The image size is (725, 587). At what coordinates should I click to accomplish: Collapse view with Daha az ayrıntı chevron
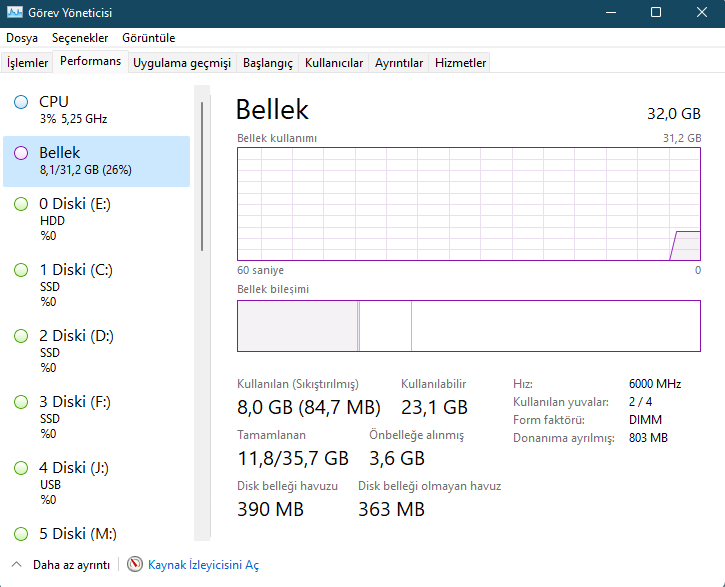17,565
